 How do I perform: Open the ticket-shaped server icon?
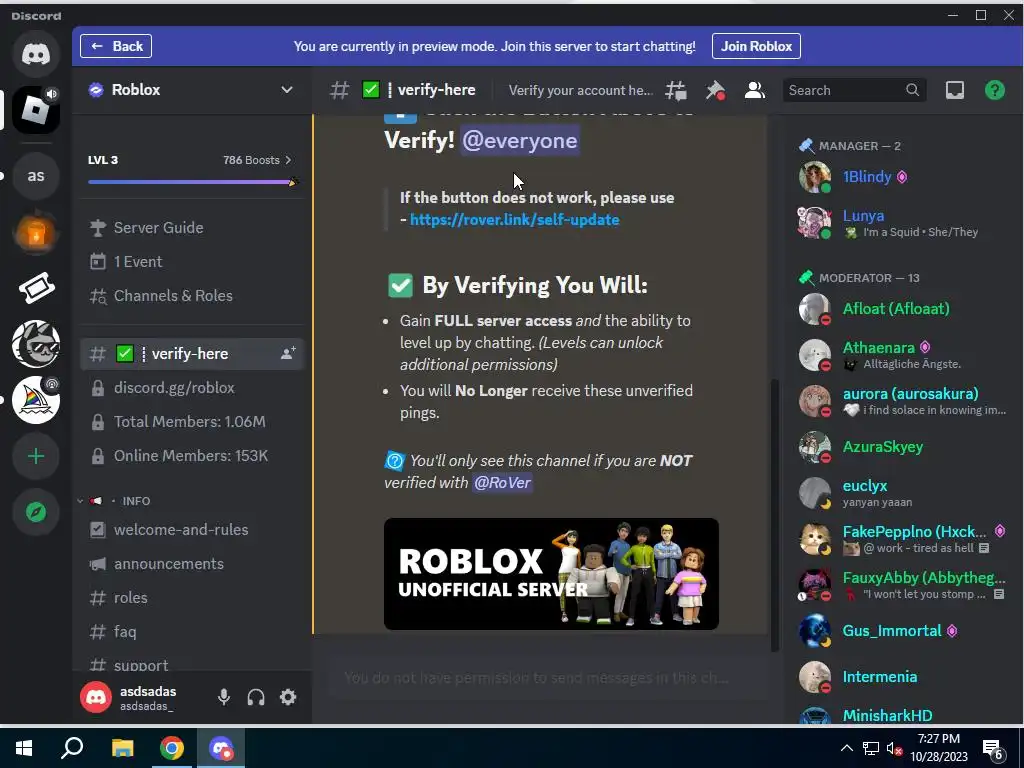36,288
